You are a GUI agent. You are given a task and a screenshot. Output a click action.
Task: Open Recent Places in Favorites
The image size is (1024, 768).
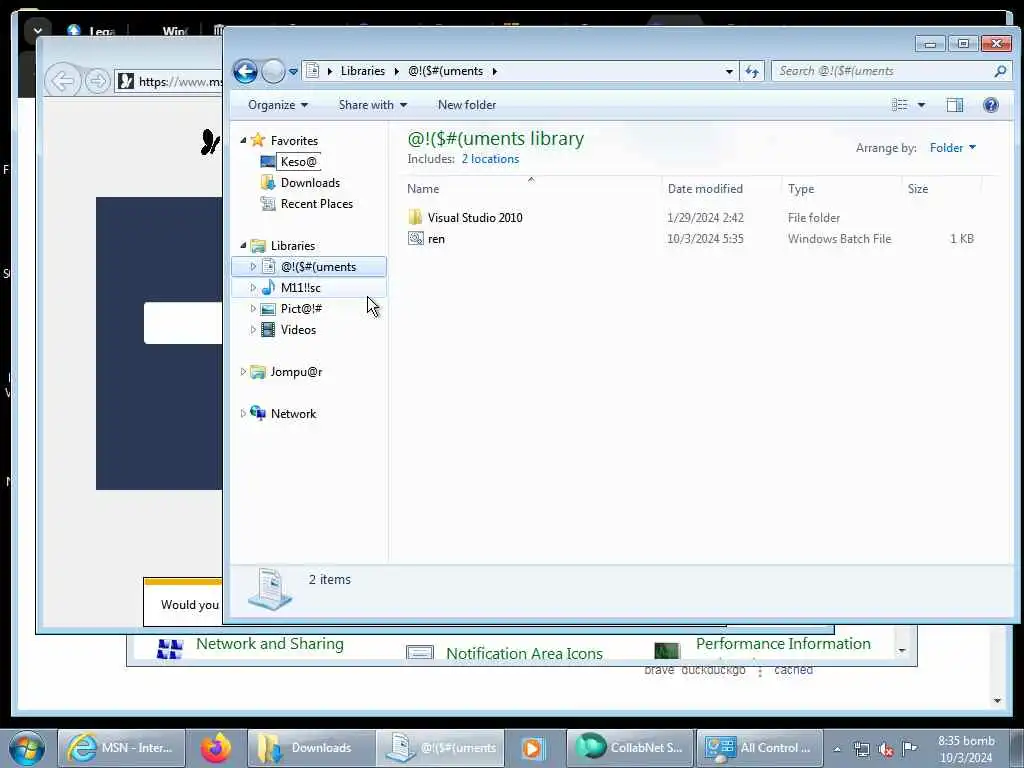point(317,204)
